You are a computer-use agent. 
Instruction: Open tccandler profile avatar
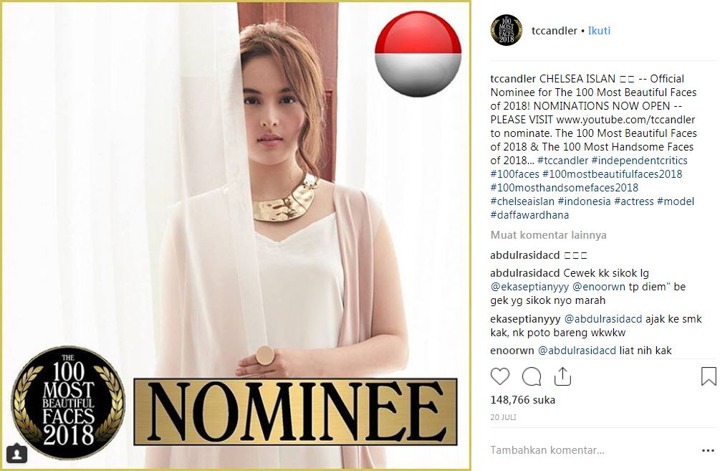506,30
